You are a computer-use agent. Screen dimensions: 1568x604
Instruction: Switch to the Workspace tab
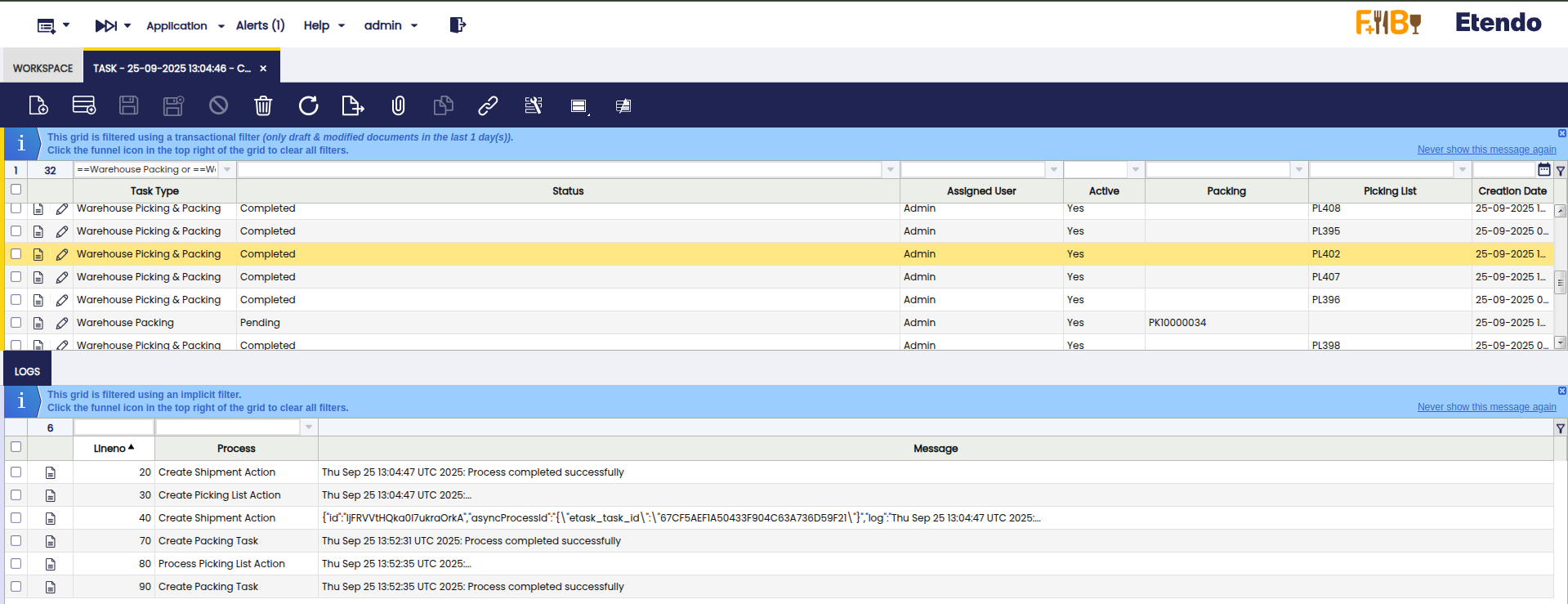click(42, 68)
